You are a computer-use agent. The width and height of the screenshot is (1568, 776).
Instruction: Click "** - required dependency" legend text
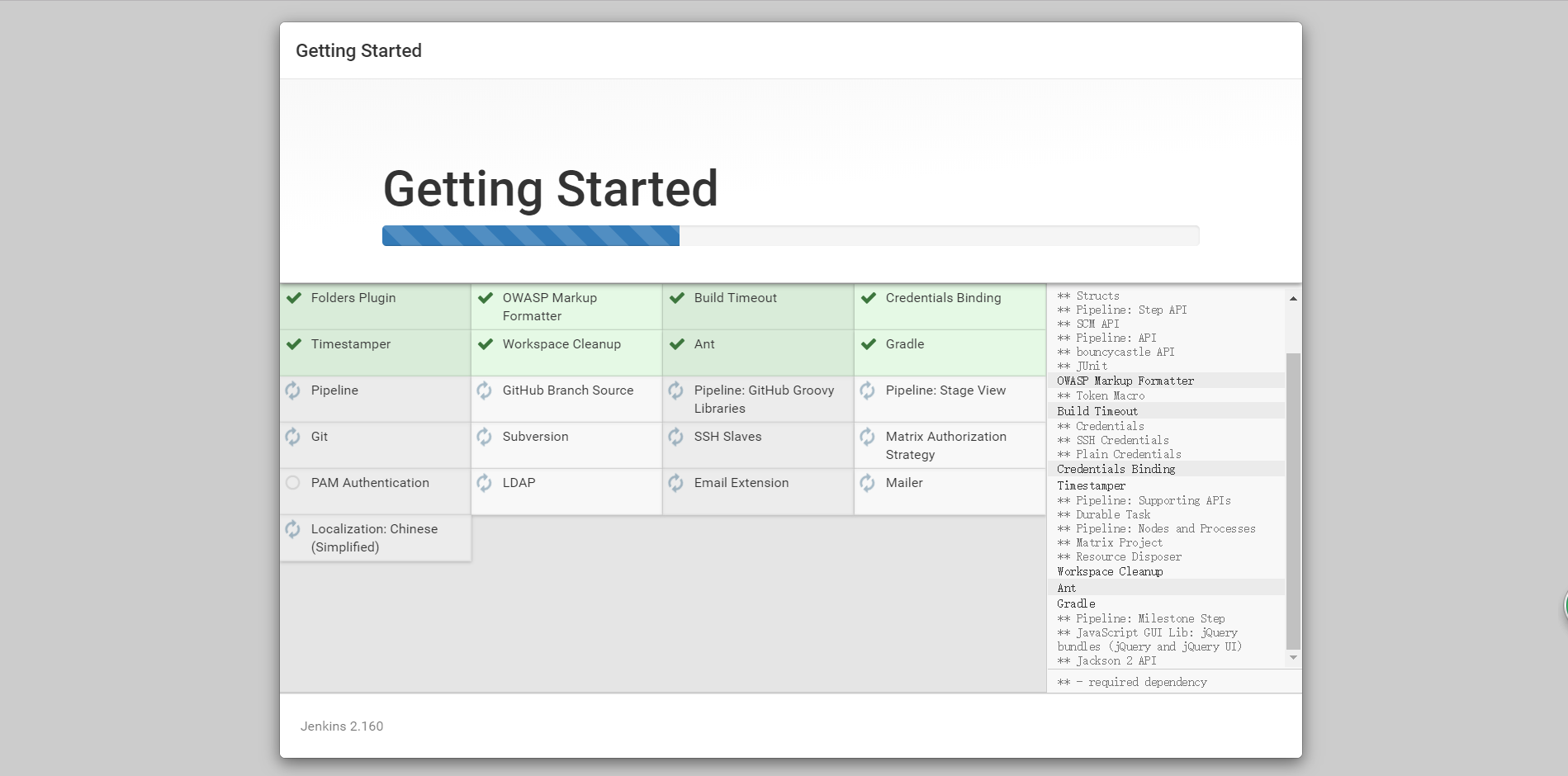click(x=1132, y=682)
